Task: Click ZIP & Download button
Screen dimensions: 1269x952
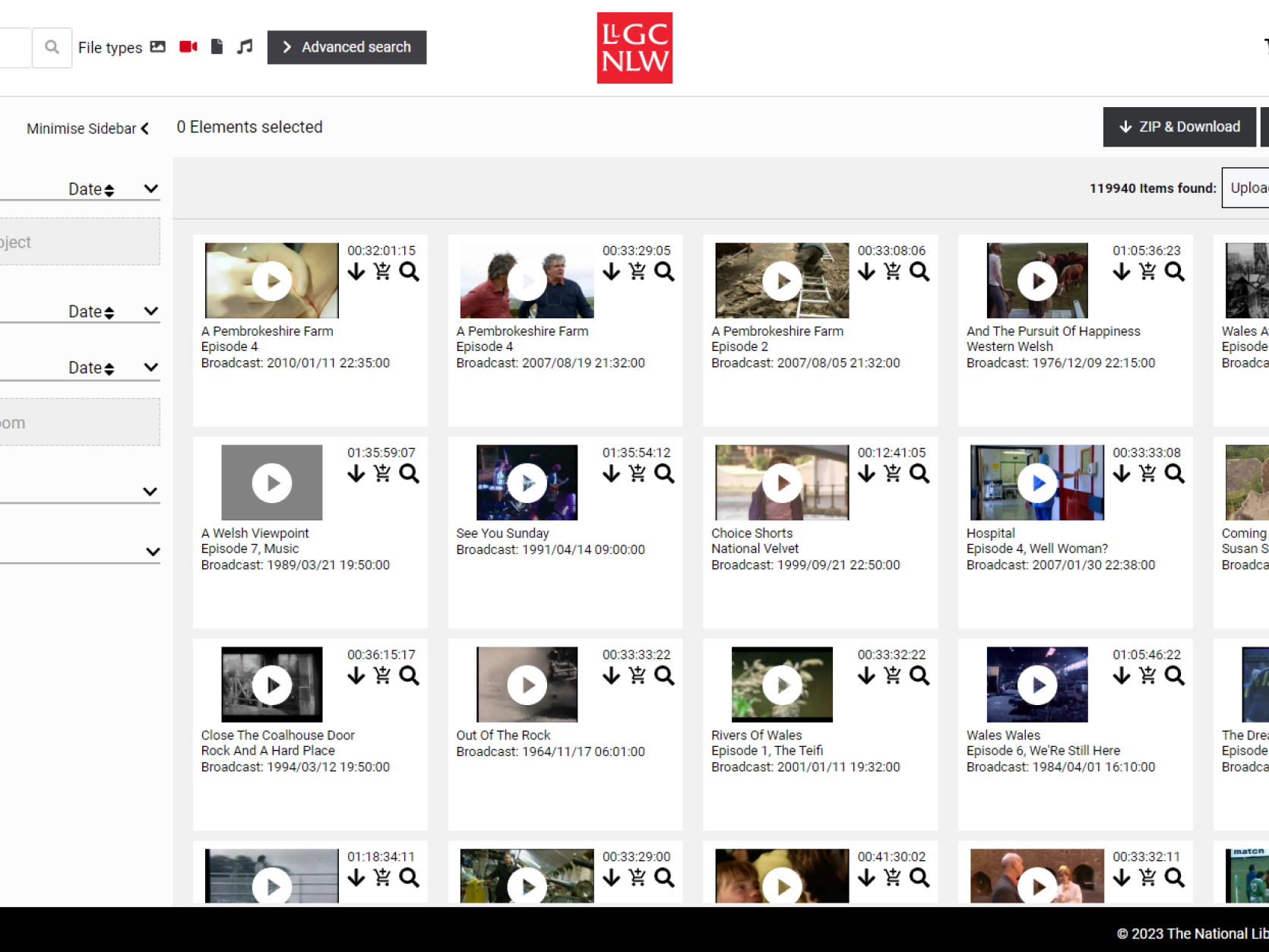Action: pos(1179,127)
